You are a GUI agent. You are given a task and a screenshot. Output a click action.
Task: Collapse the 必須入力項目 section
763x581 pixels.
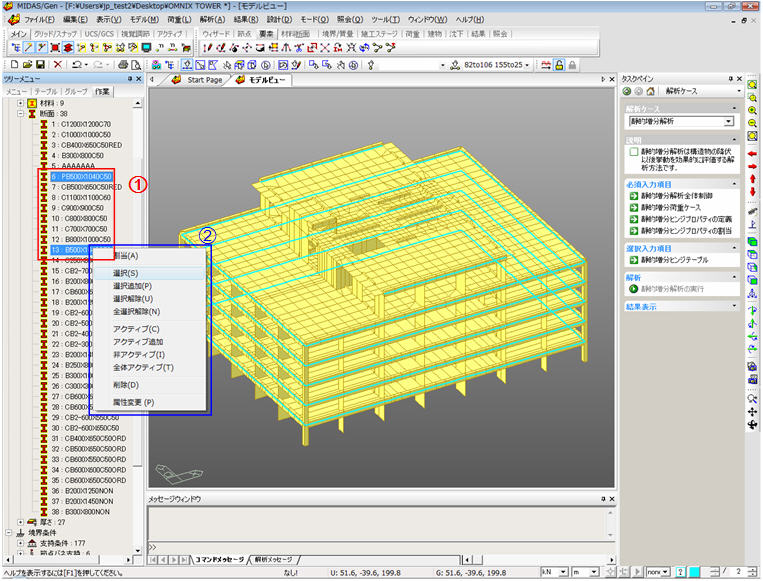point(734,184)
